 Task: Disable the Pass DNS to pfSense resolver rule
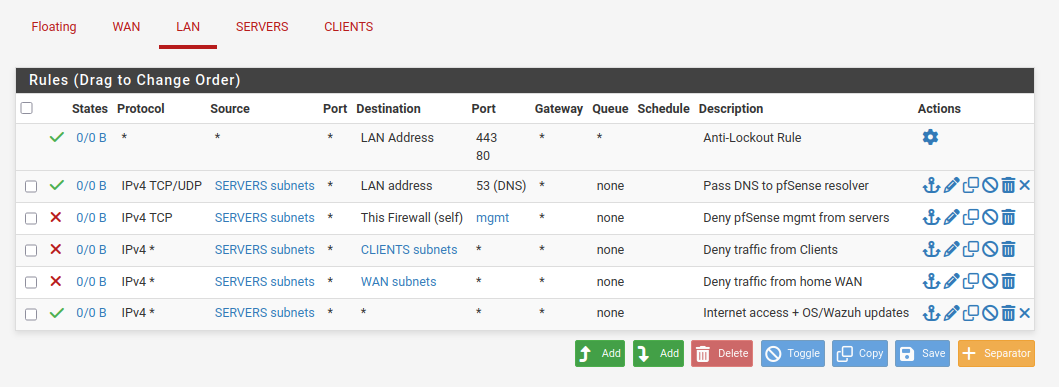(x=990, y=186)
